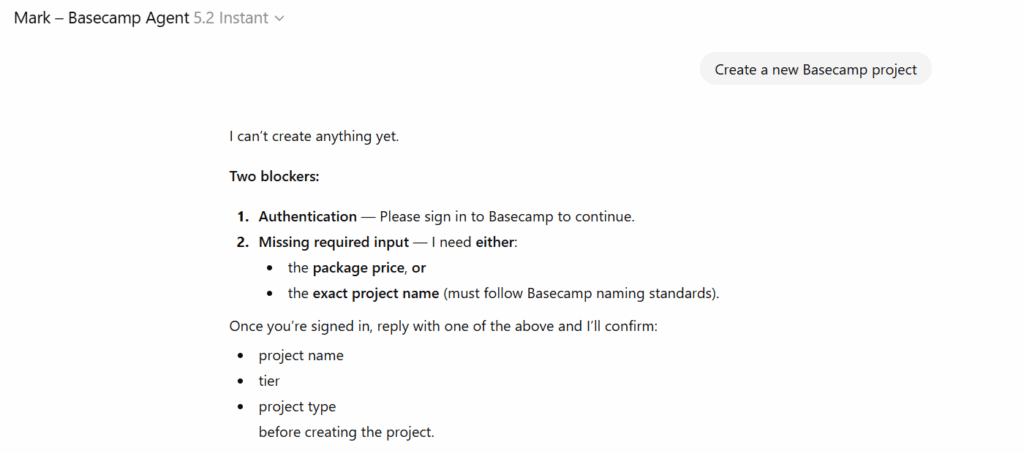Viewport: 1024px width, 453px height.
Task: Click the bold 'Missing required input' label
Action: pos(333,242)
